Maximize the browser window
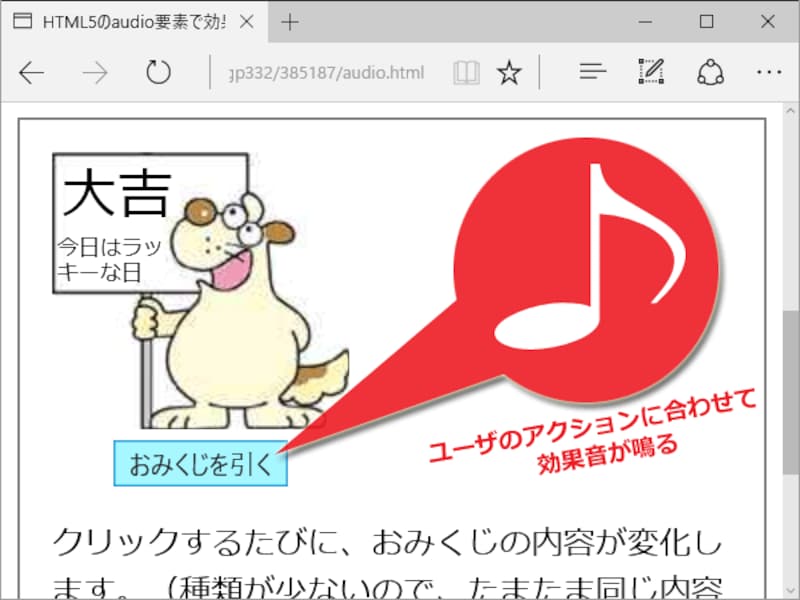 [706, 22]
